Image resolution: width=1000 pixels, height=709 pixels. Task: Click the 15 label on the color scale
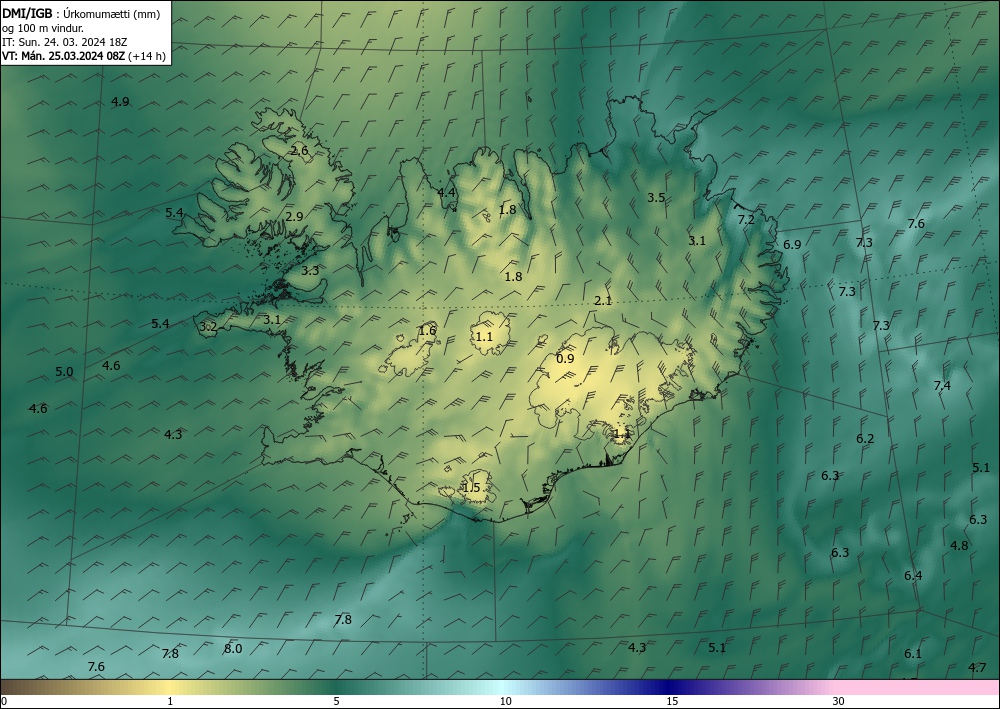672,701
